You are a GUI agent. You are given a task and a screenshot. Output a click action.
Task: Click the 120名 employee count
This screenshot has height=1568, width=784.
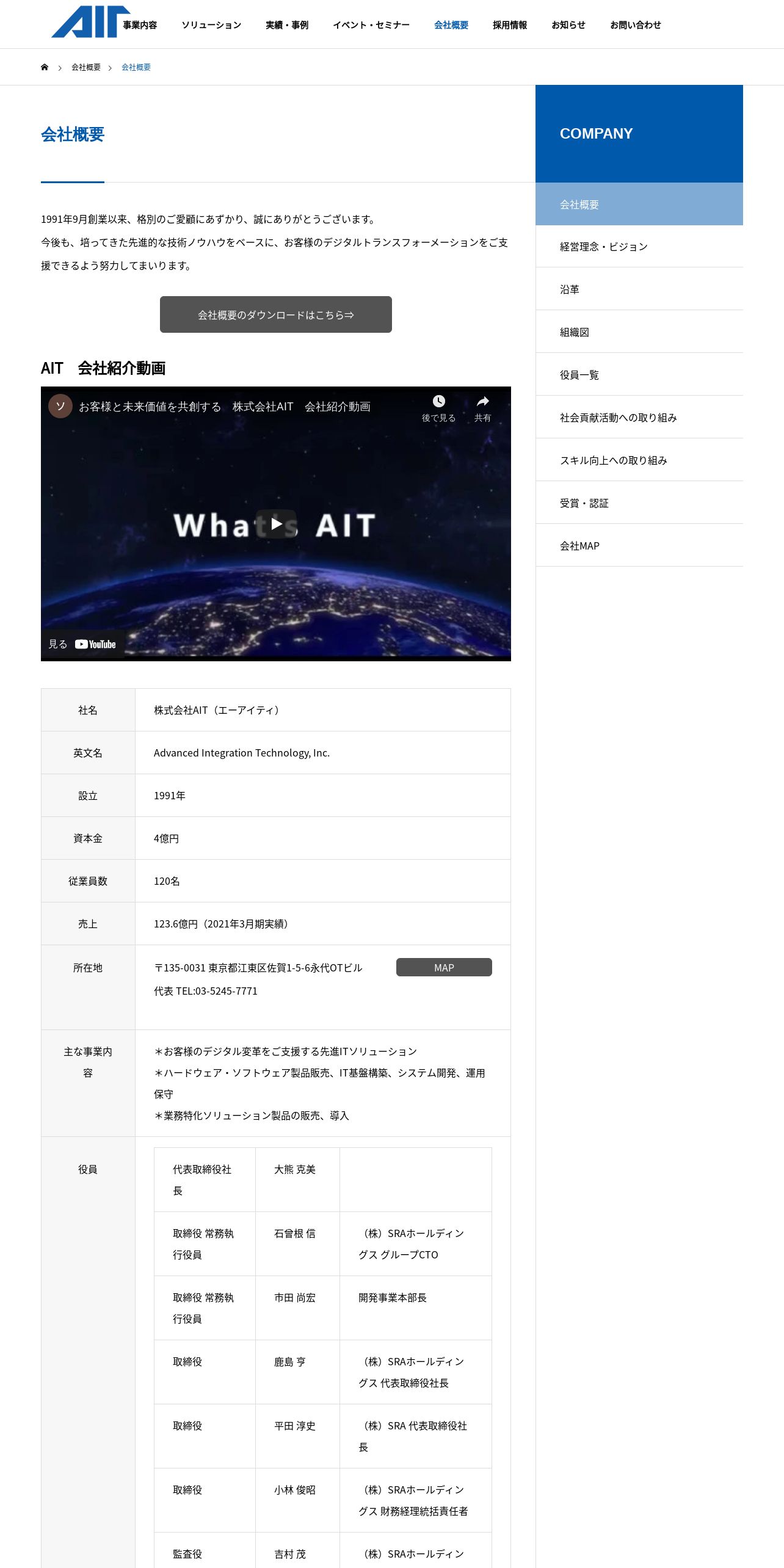point(167,881)
